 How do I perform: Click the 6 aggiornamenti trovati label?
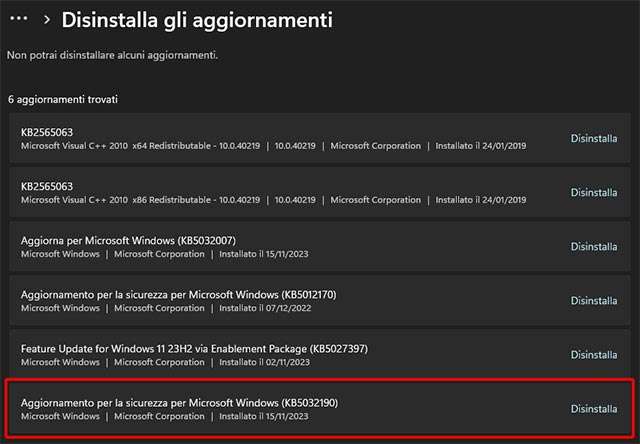[63, 100]
